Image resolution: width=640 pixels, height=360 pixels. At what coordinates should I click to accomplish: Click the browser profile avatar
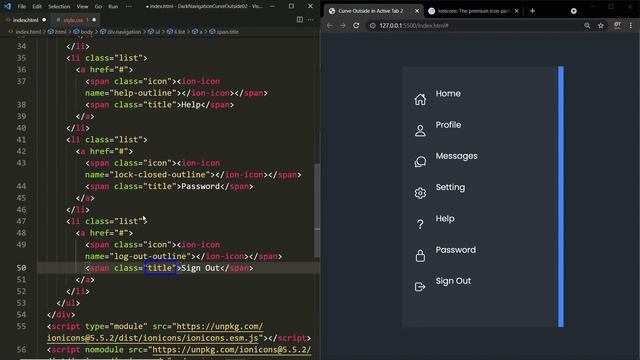point(617,25)
